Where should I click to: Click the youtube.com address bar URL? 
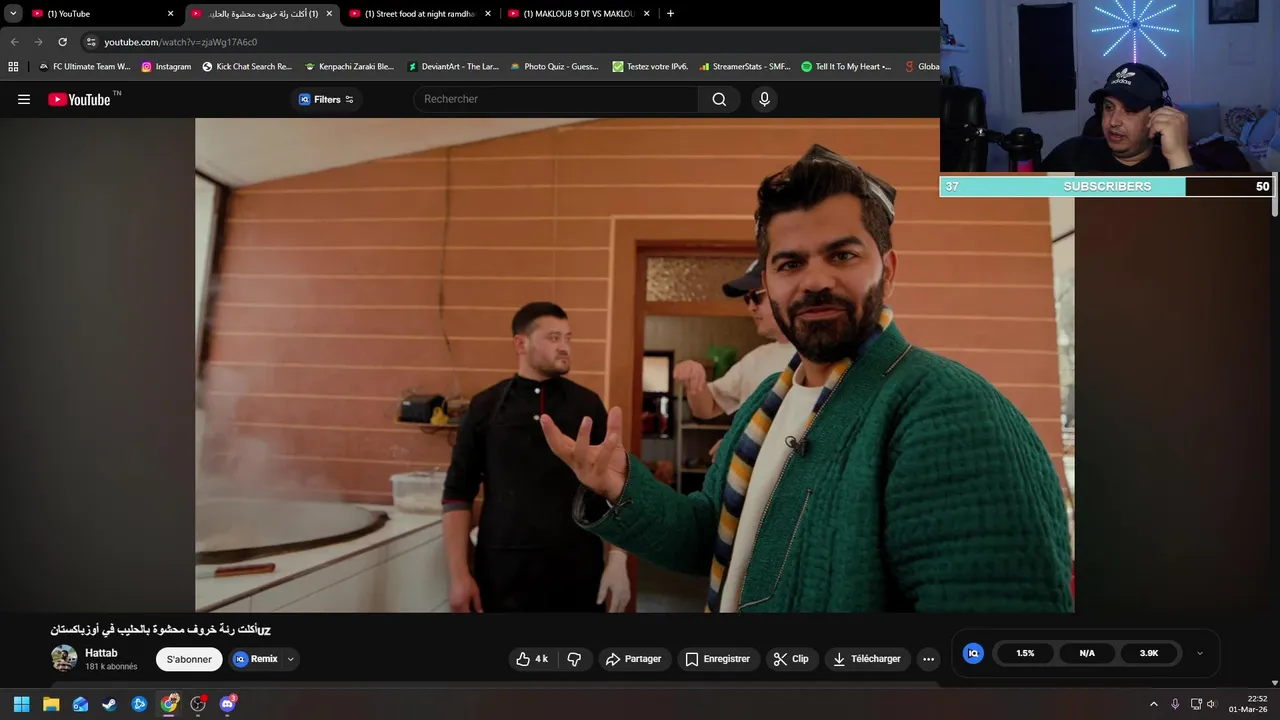coord(181,42)
